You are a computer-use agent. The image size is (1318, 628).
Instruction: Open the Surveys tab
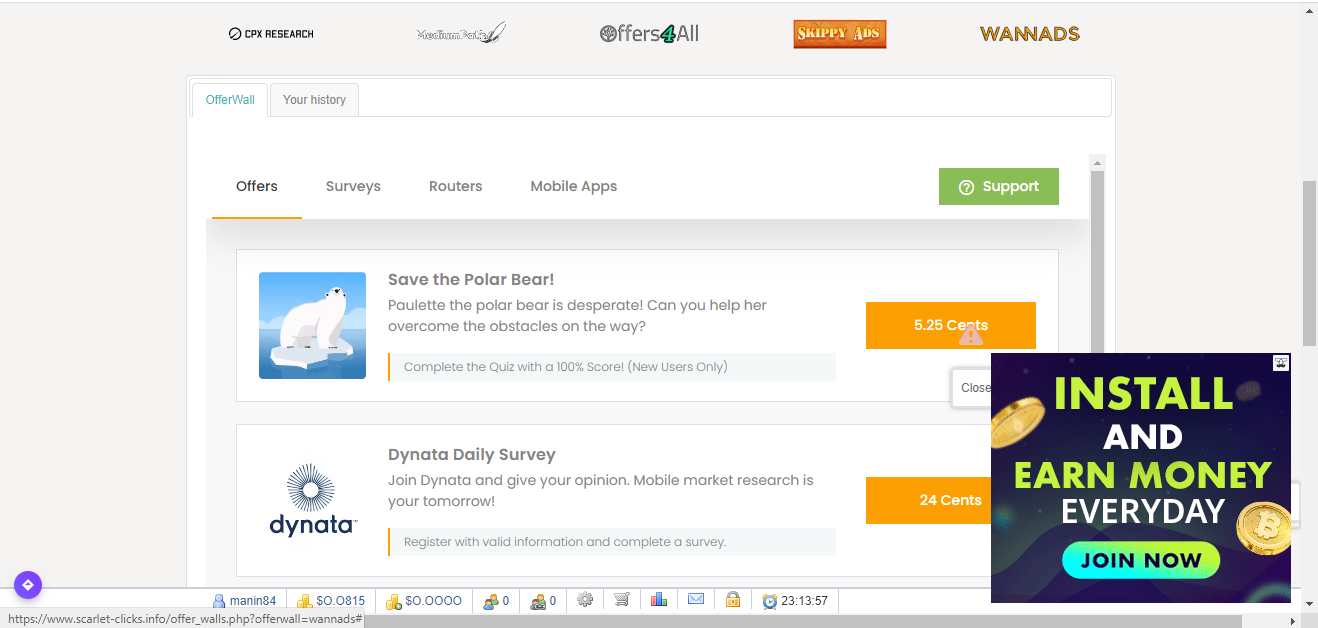click(353, 186)
